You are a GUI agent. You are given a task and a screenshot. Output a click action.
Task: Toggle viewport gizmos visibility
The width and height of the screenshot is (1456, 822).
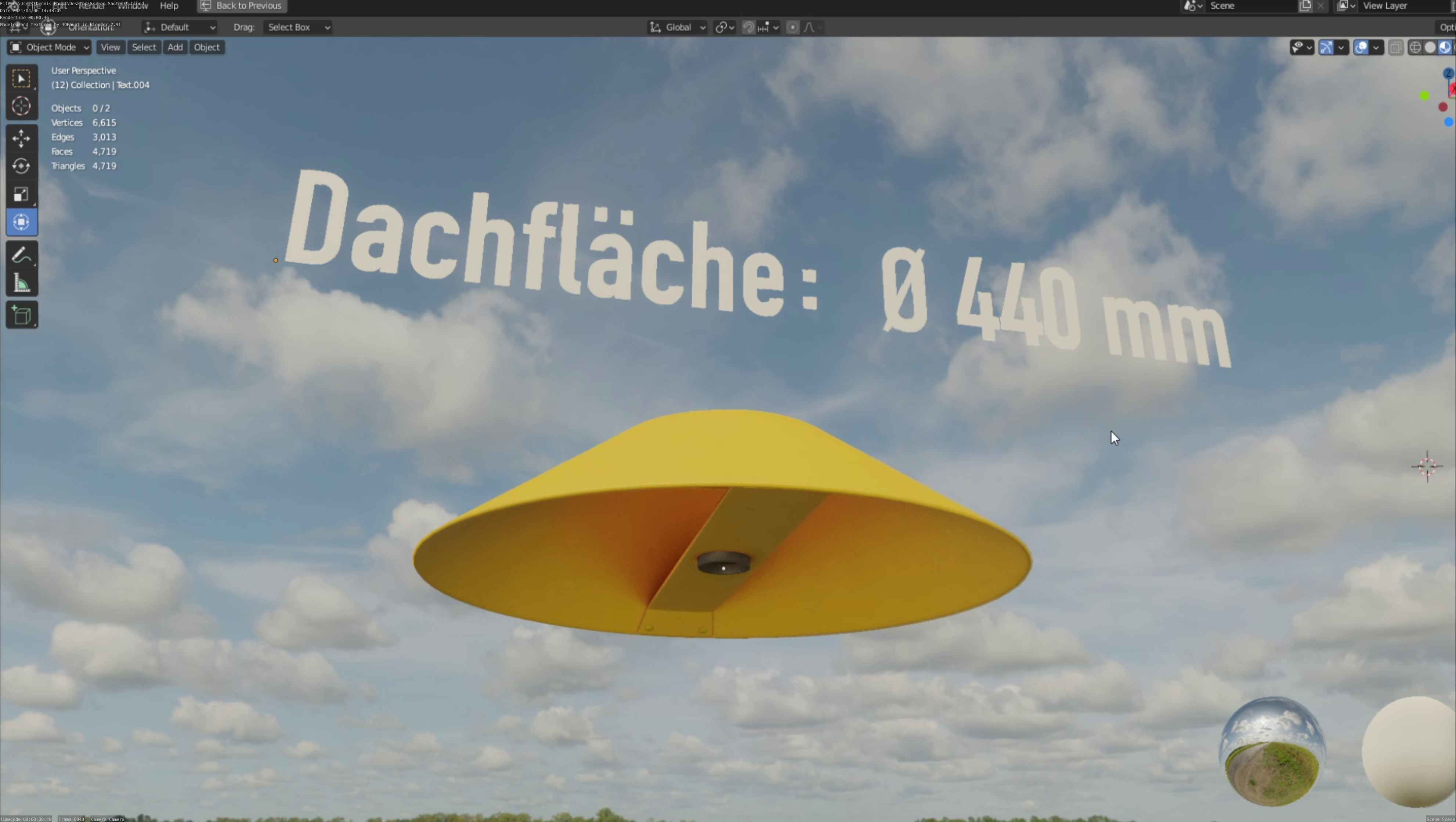1325,47
